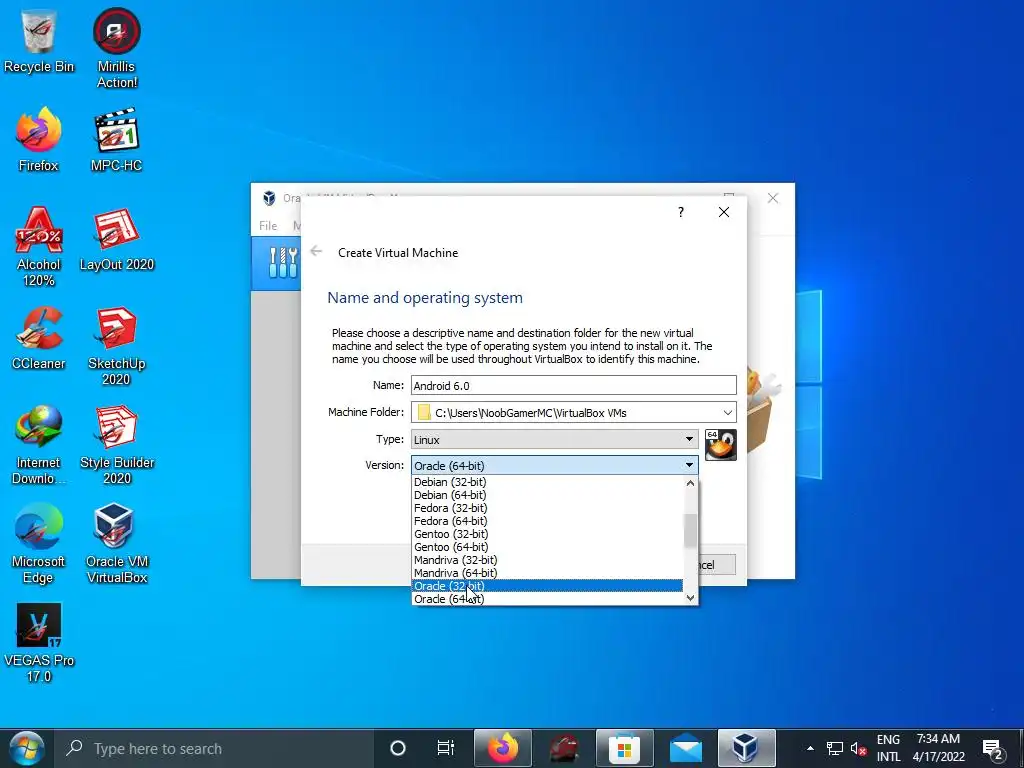Switch to VirtualBox taskbar button

(746, 748)
